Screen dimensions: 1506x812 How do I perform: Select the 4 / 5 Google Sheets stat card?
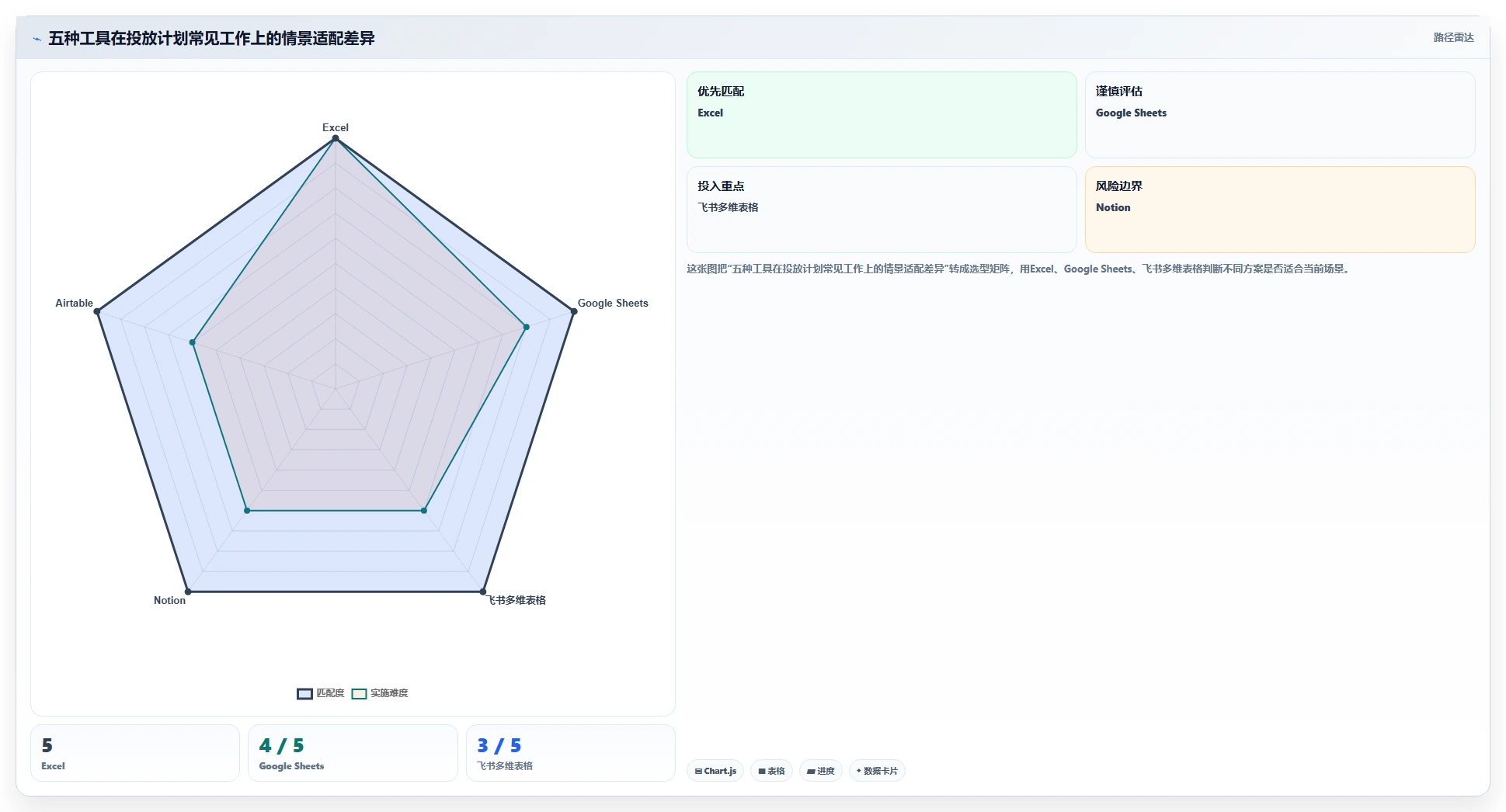[x=353, y=753]
